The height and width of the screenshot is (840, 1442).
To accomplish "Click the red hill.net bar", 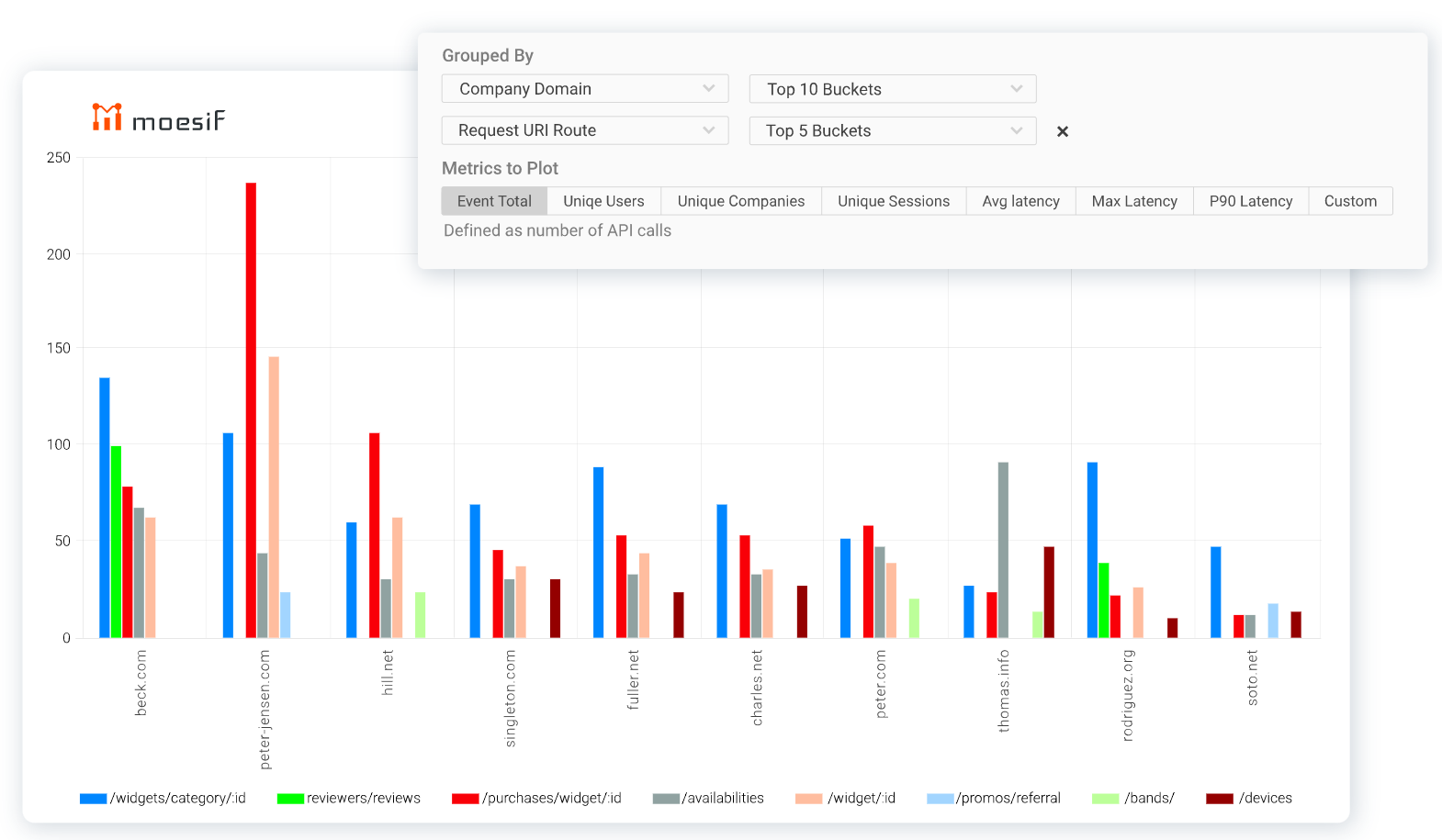I will click(x=375, y=535).
